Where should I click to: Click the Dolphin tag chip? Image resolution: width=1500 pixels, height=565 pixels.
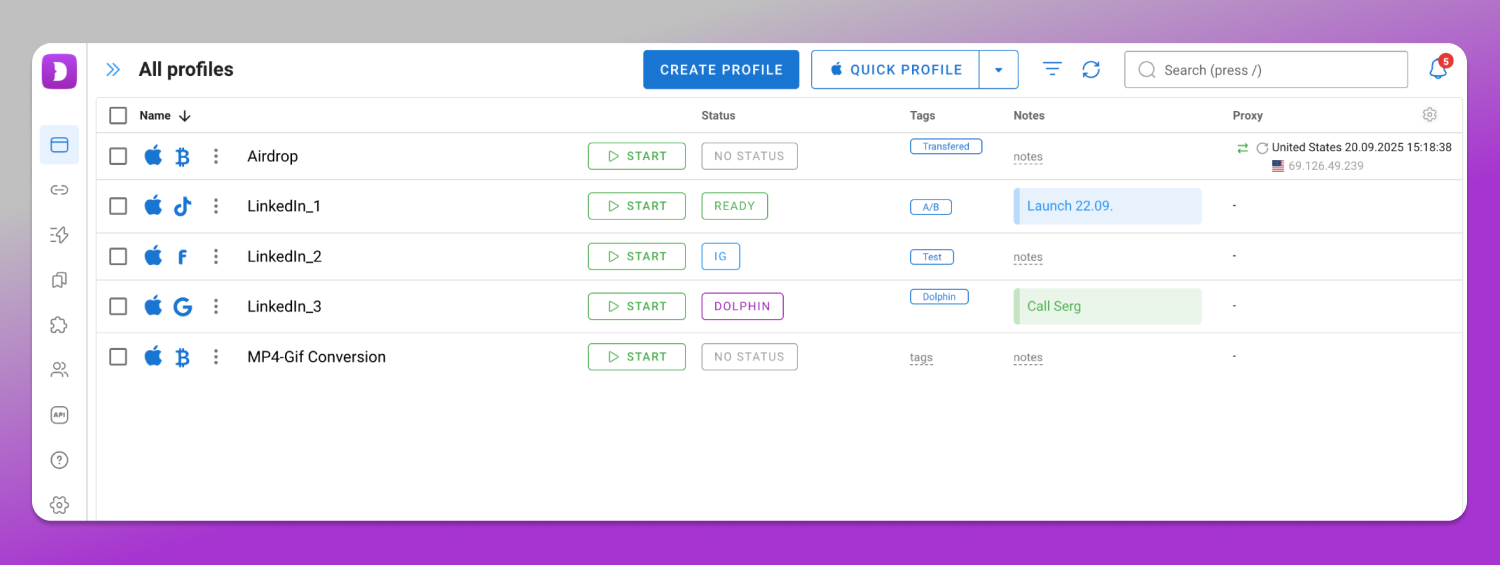(939, 296)
